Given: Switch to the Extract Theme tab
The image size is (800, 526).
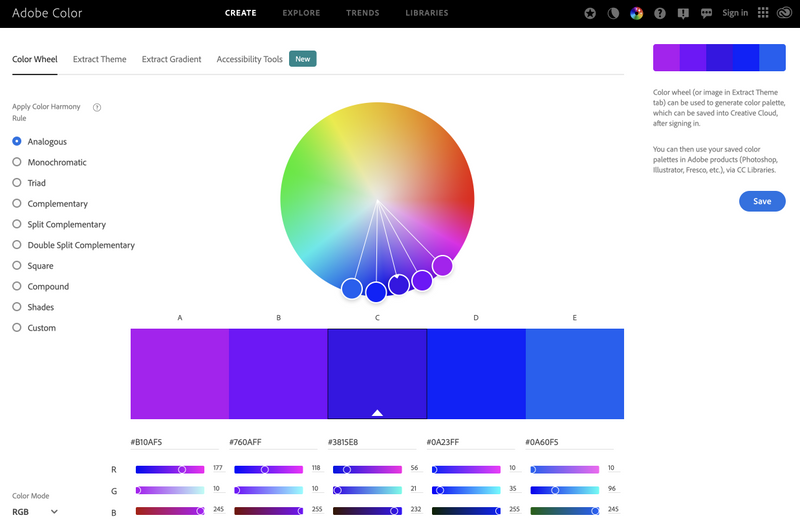Looking at the screenshot, I should click(x=99, y=59).
